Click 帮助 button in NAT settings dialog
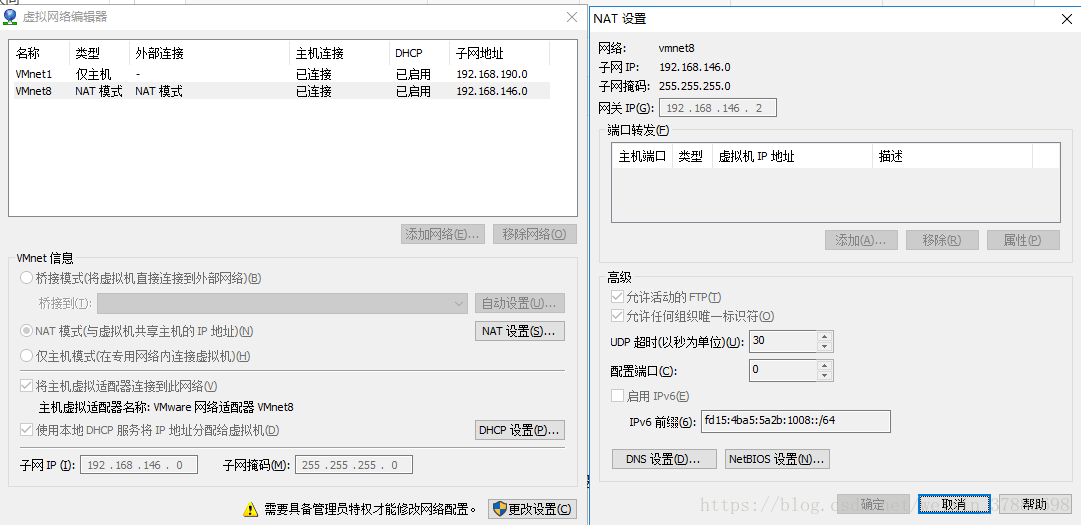Image resolution: width=1081 pixels, height=525 pixels. [1034, 504]
